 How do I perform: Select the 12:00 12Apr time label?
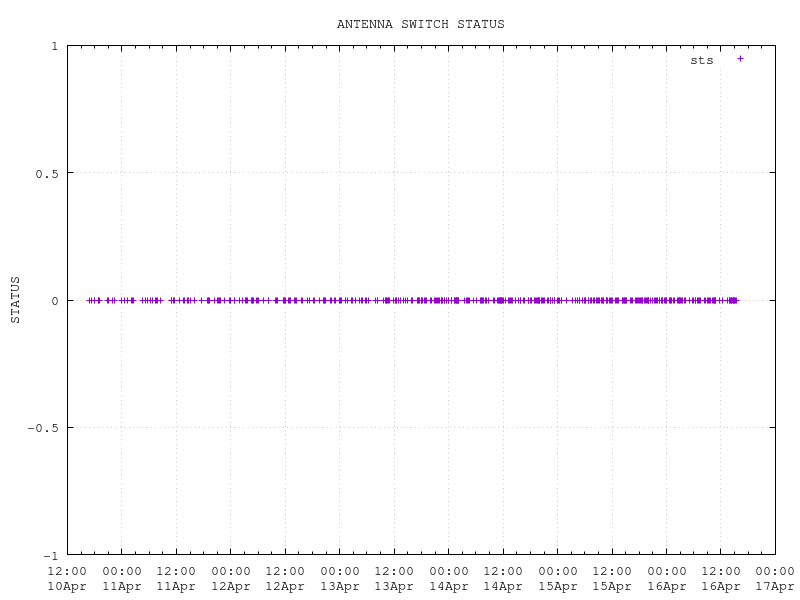pyautogui.click(x=285, y=578)
